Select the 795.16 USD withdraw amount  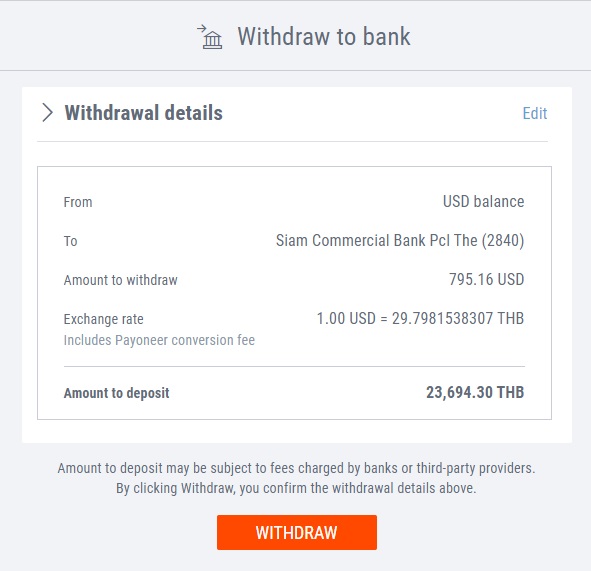pos(487,280)
